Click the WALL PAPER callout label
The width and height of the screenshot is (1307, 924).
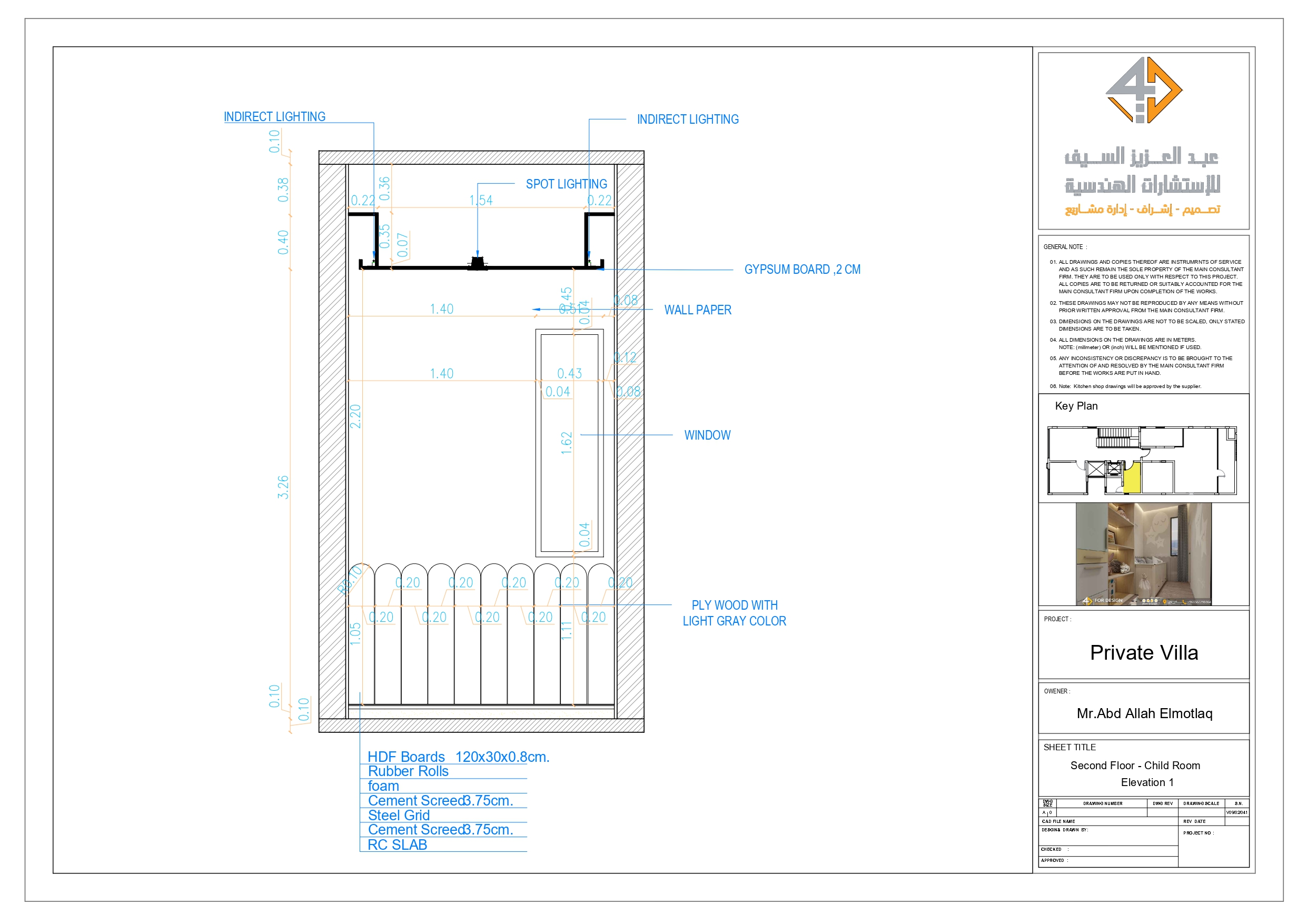[x=697, y=310]
